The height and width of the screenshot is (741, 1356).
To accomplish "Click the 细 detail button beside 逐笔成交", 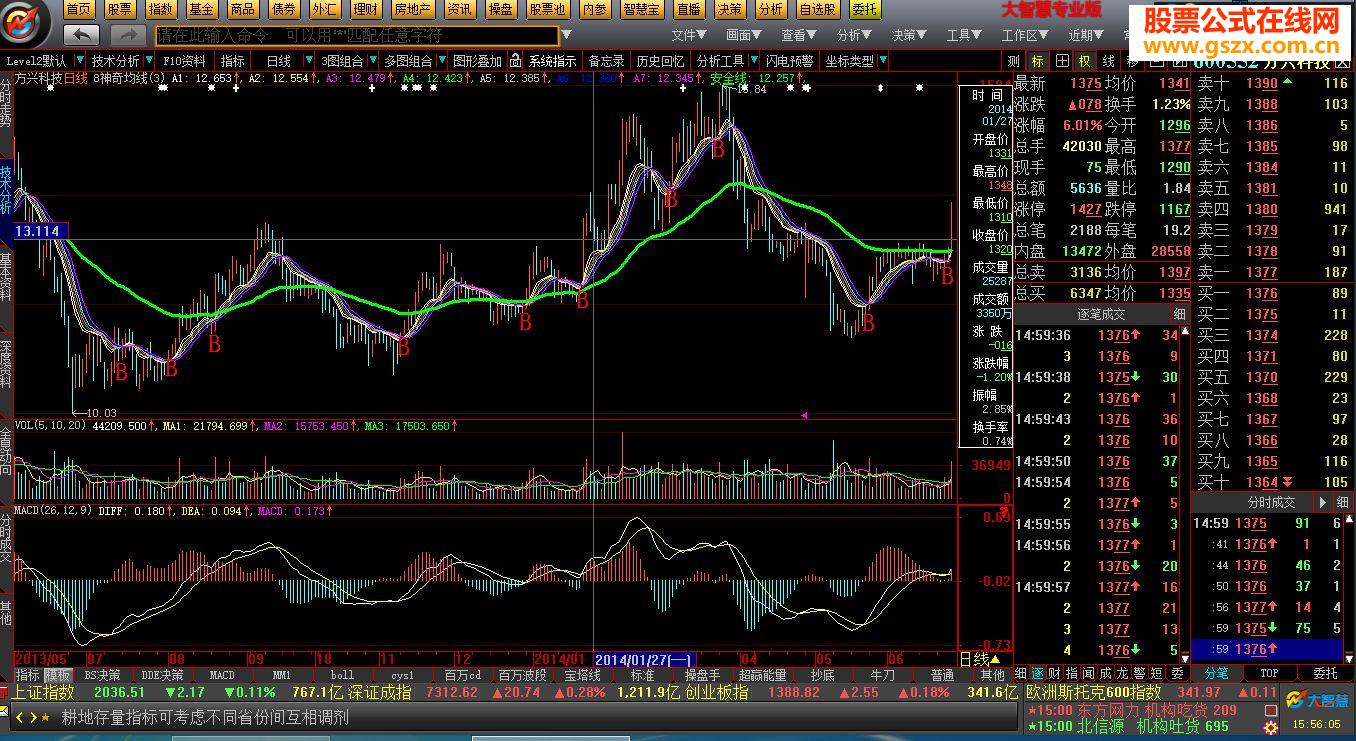I will 1180,314.
